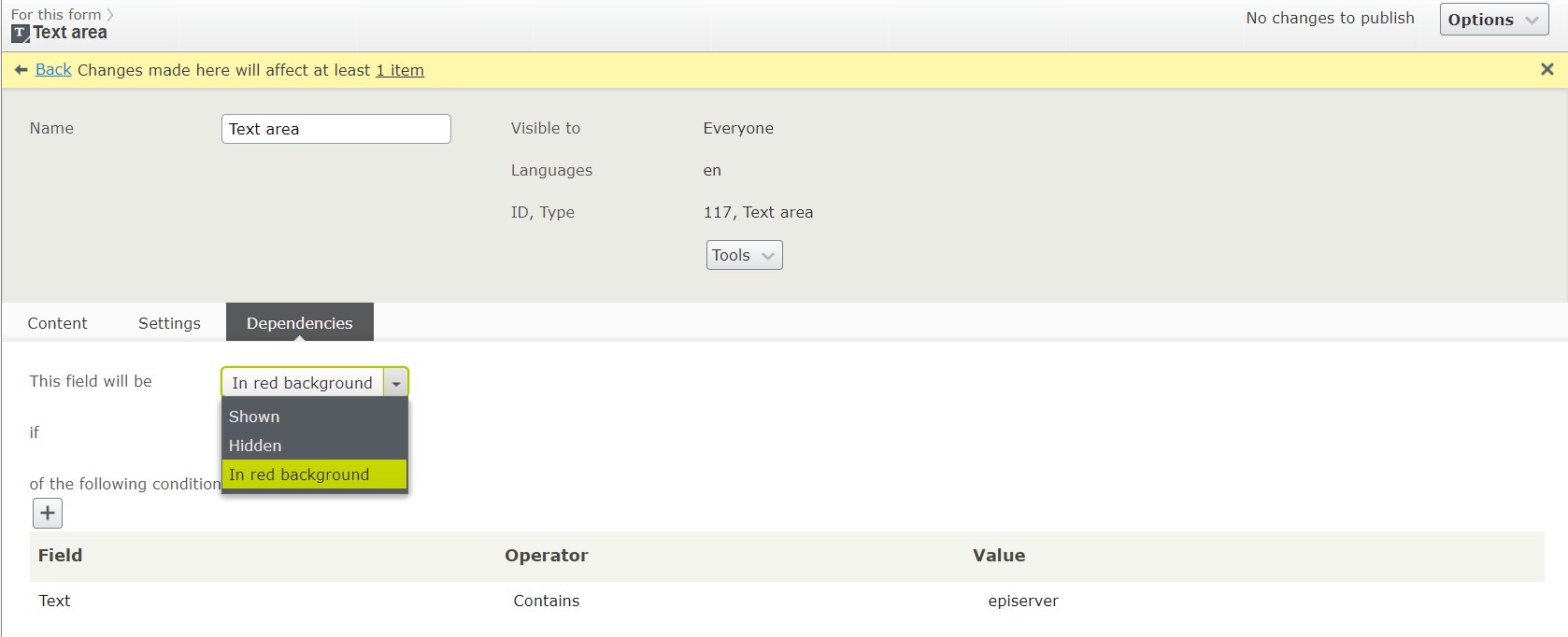Click the Text area type icon
This screenshot has width=1568, height=637.
coord(20,34)
